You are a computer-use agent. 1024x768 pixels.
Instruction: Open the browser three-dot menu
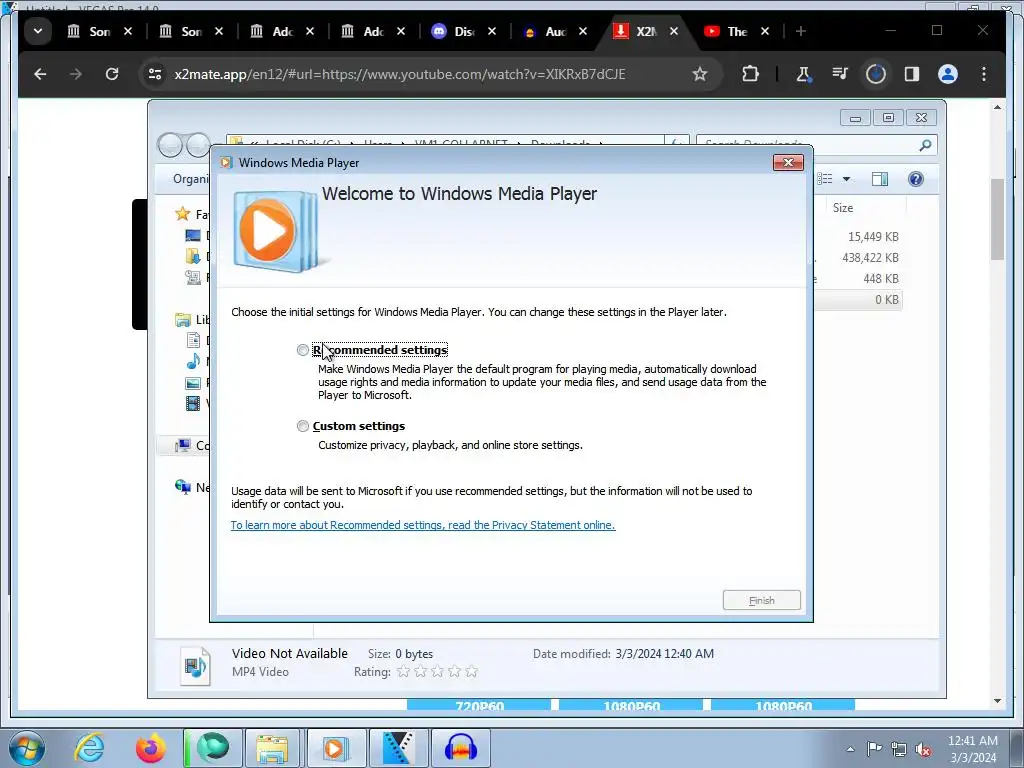pos(984,74)
